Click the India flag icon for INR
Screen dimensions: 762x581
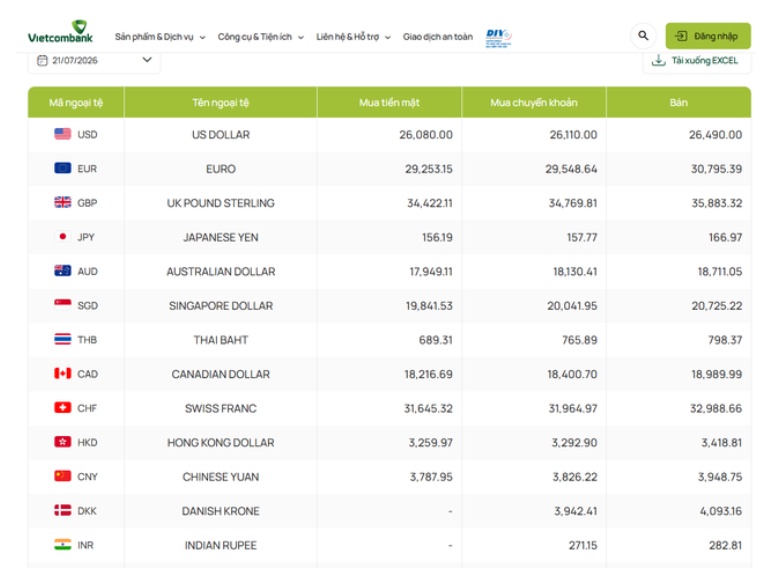(63, 544)
